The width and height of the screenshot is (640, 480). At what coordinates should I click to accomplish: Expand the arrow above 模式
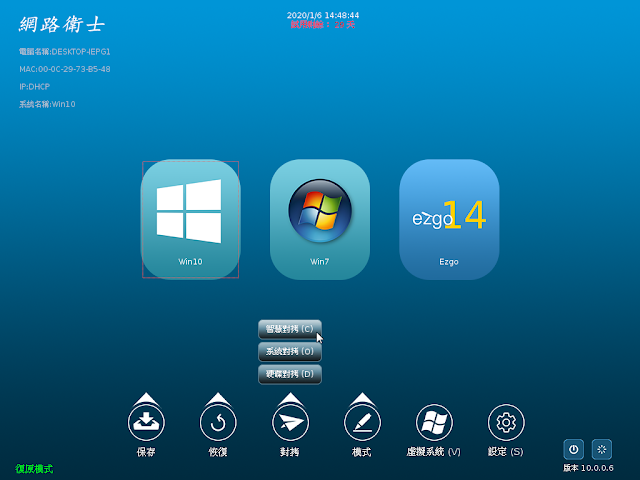[362, 399]
